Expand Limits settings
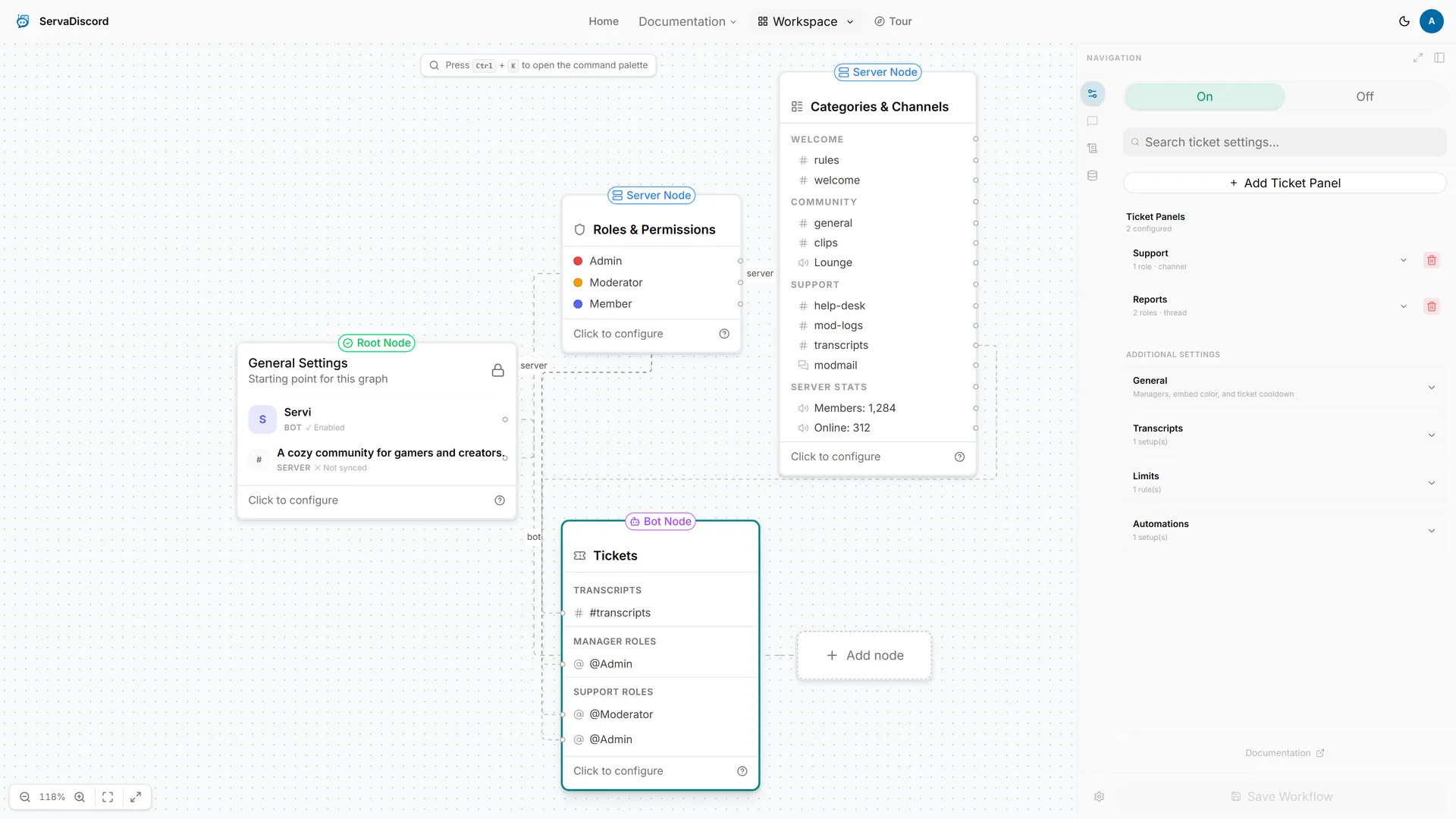 coord(1283,482)
